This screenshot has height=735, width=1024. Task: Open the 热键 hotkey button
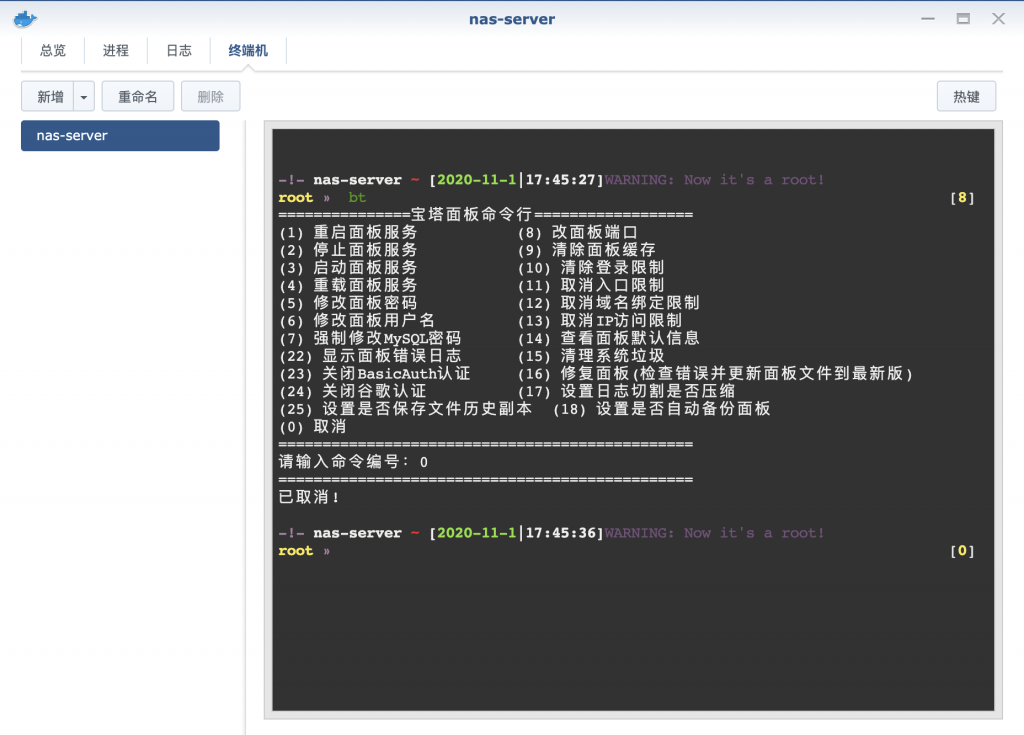coord(966,97)
